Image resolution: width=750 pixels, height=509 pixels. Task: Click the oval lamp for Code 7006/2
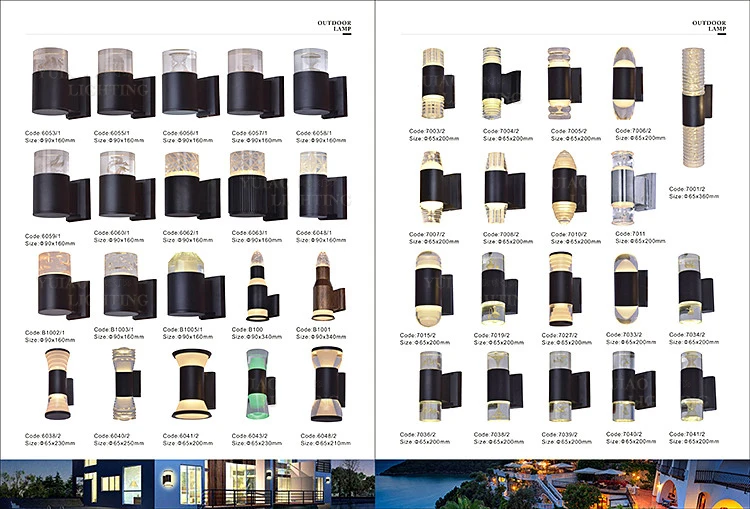pyautogui.click(x=628, y=83)
